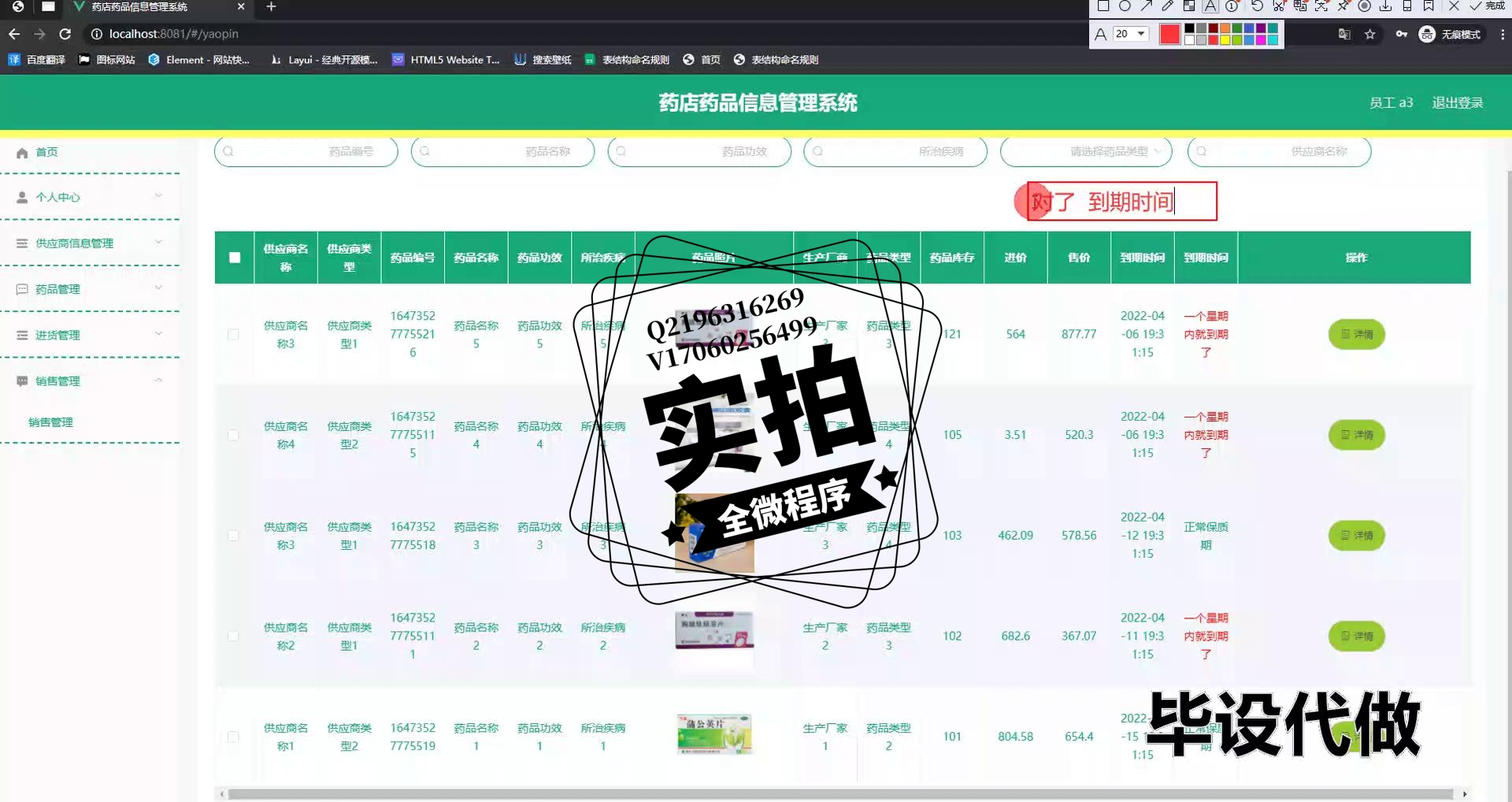Screen dimensions: 1512x802
Task: Open the 请选择药品类型 dropdown
Action: (1086, 151)
